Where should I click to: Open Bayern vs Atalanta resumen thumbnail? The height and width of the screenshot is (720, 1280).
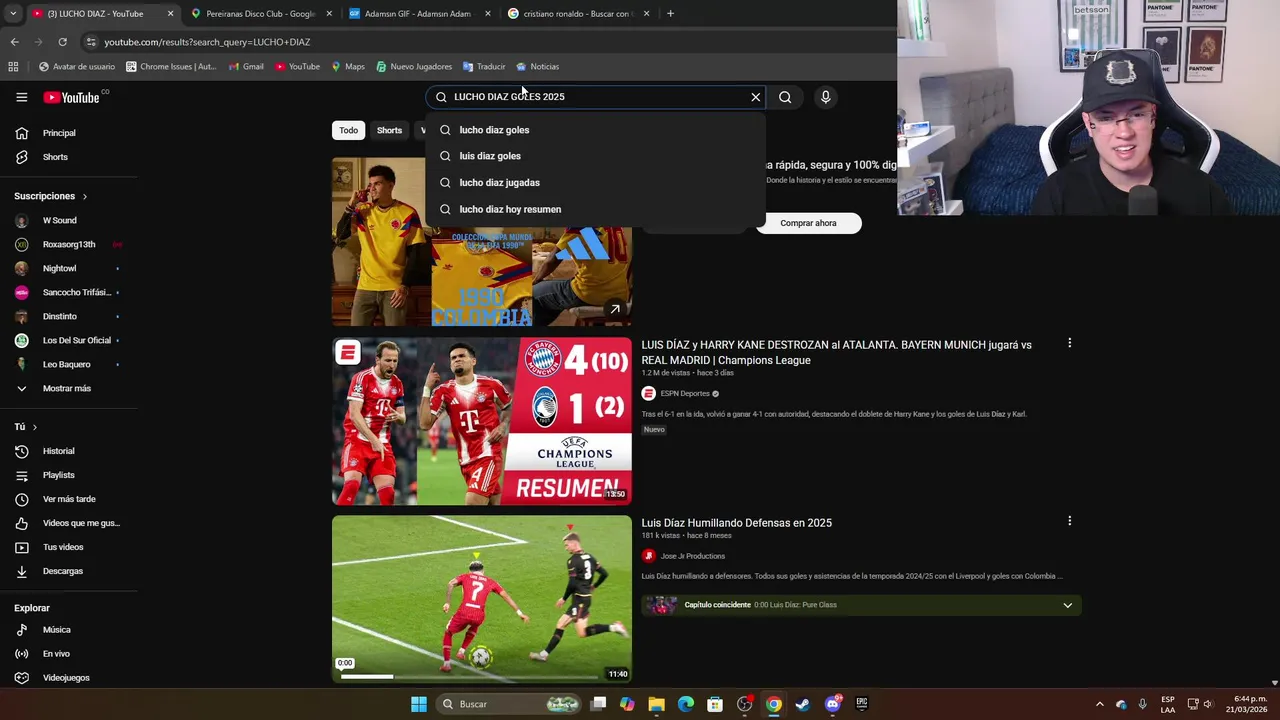click(482, 421)
